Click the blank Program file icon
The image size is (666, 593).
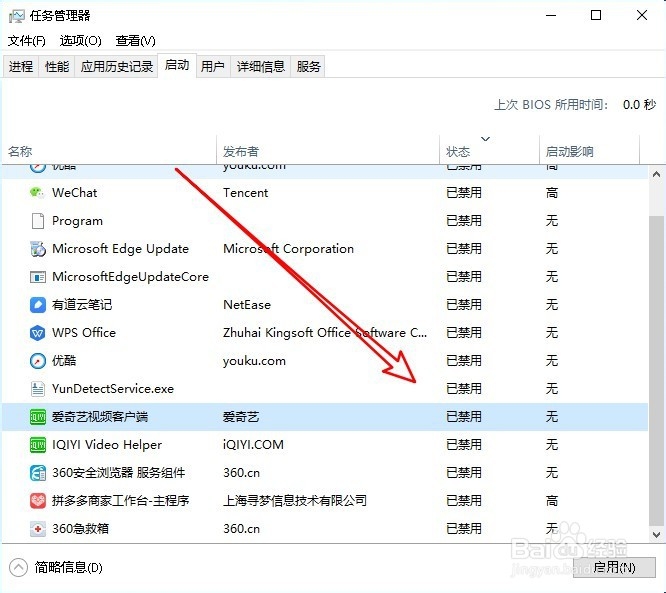click(37, 221)
